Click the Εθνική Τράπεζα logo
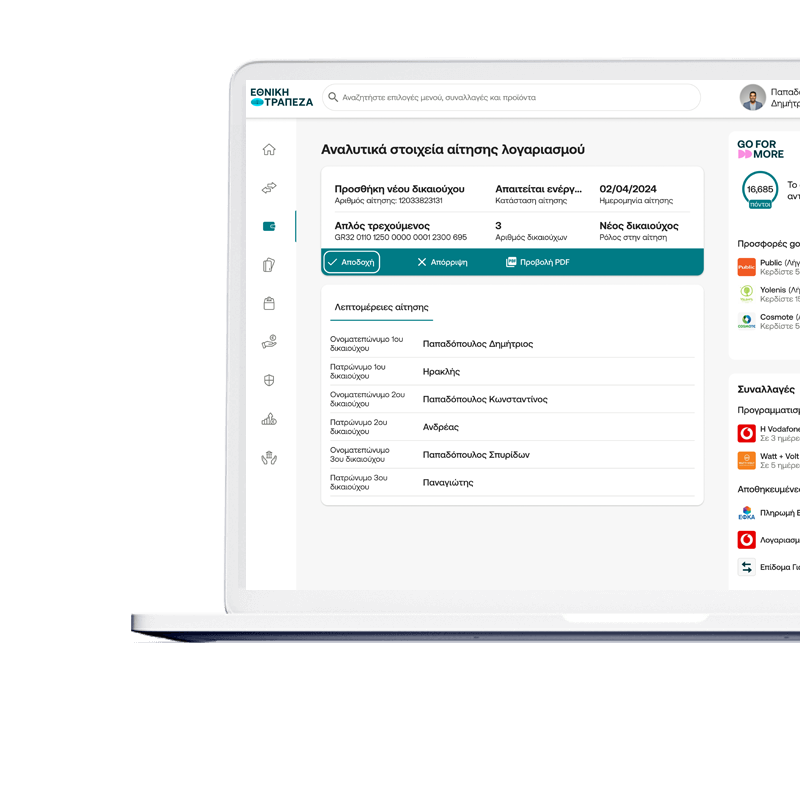The width and height of the screenshot is (800, 800). (281, 97)
